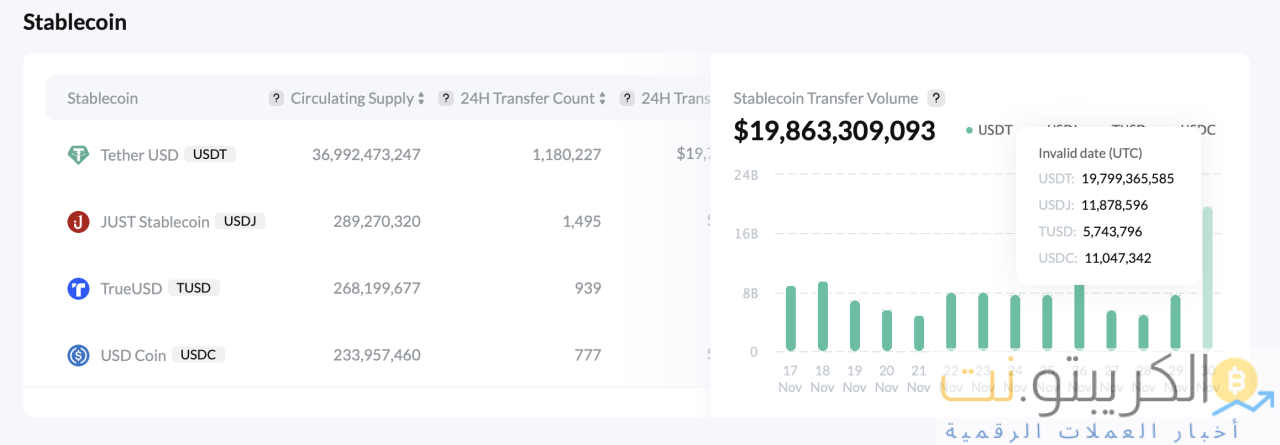Click the Tether USD coin icon
This screenshot has width=1280, height=445.
(x=79, y=155)
